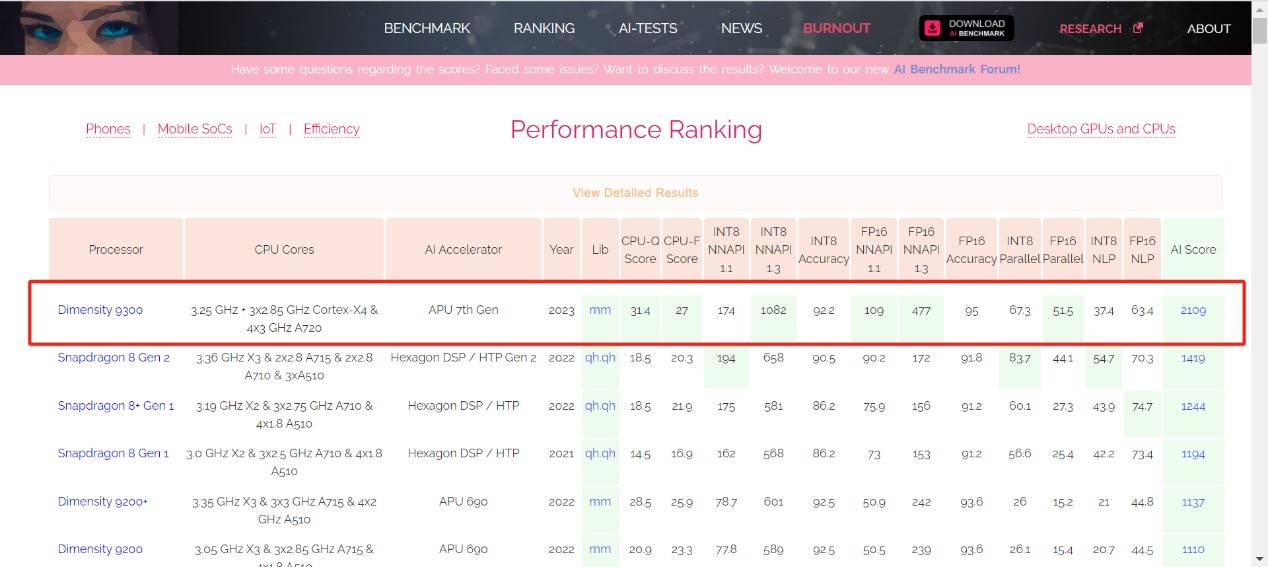Image resolution: width=1268 pixels, height=567 pixels.
Task: Click the scrollbar down arrow
Action: coord(1259,559)
